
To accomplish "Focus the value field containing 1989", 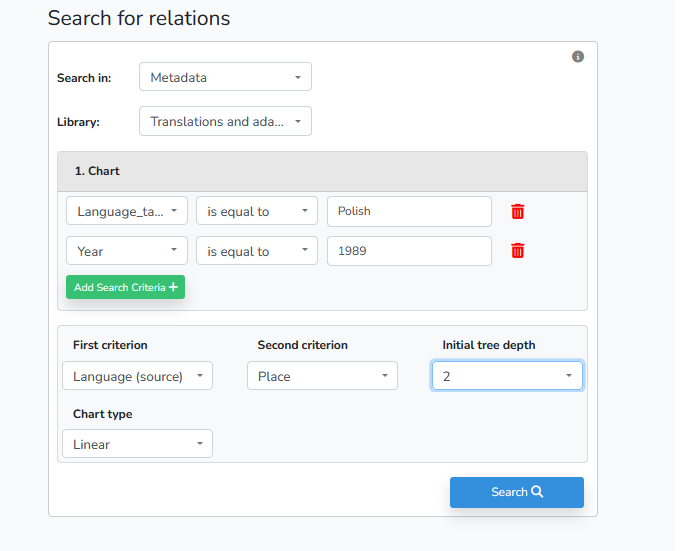I will coord(409,251).
